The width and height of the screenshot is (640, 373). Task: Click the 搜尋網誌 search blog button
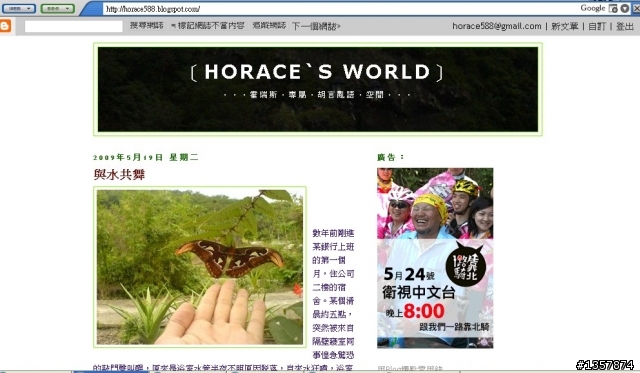click(x=147, y=26)
